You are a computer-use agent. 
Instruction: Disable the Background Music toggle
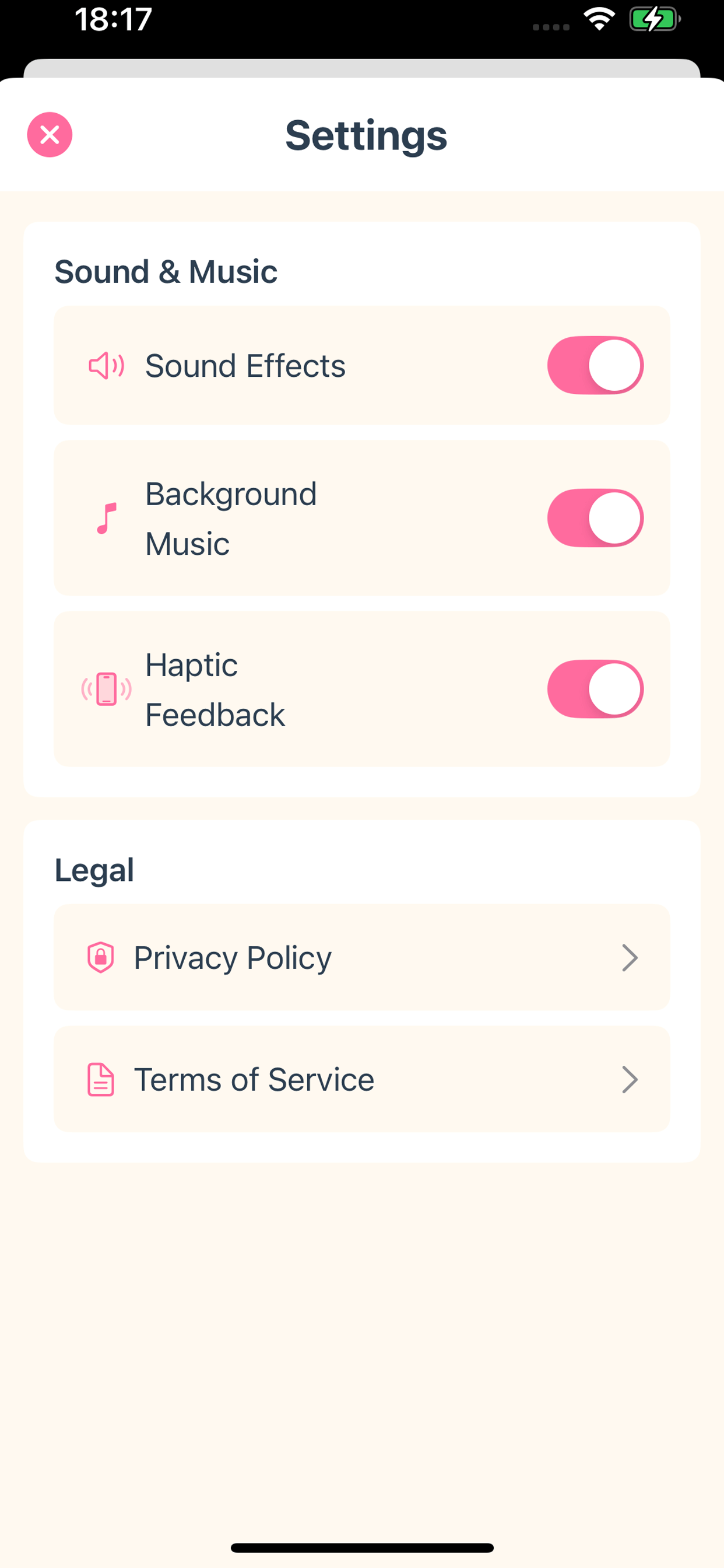(595, 518)
